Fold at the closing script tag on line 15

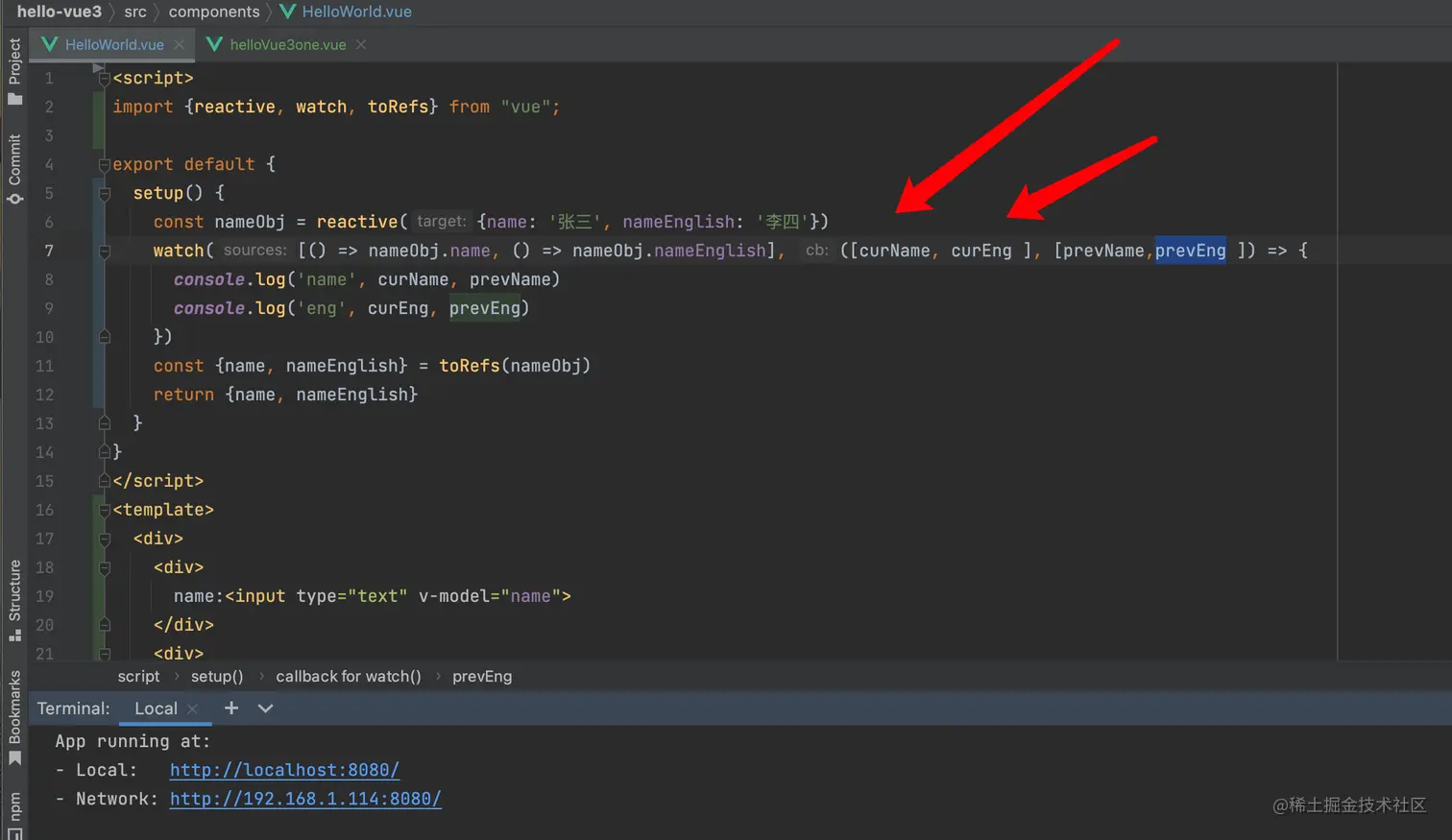point(105,481)
